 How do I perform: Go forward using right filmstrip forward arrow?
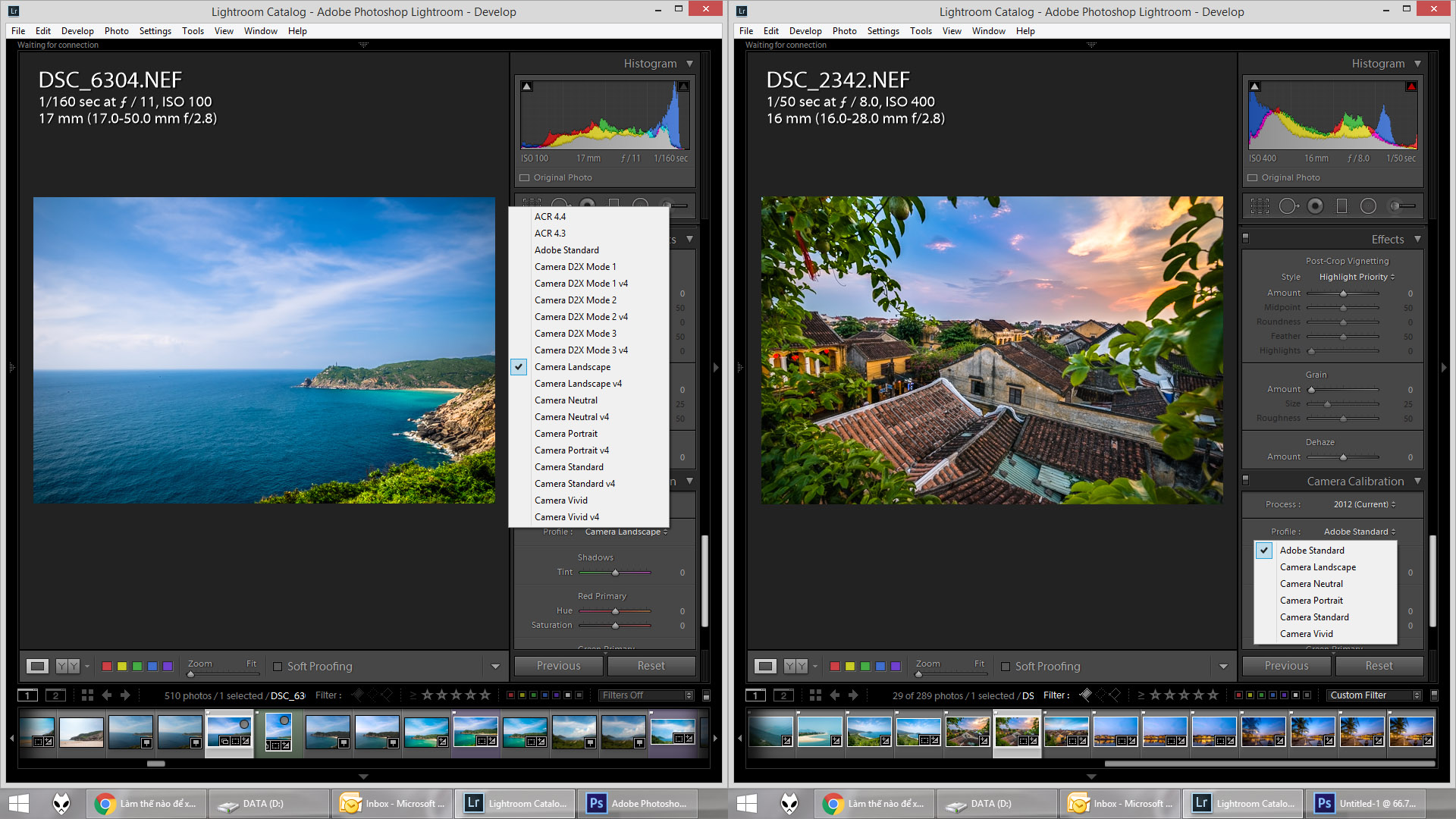(853, 695)
